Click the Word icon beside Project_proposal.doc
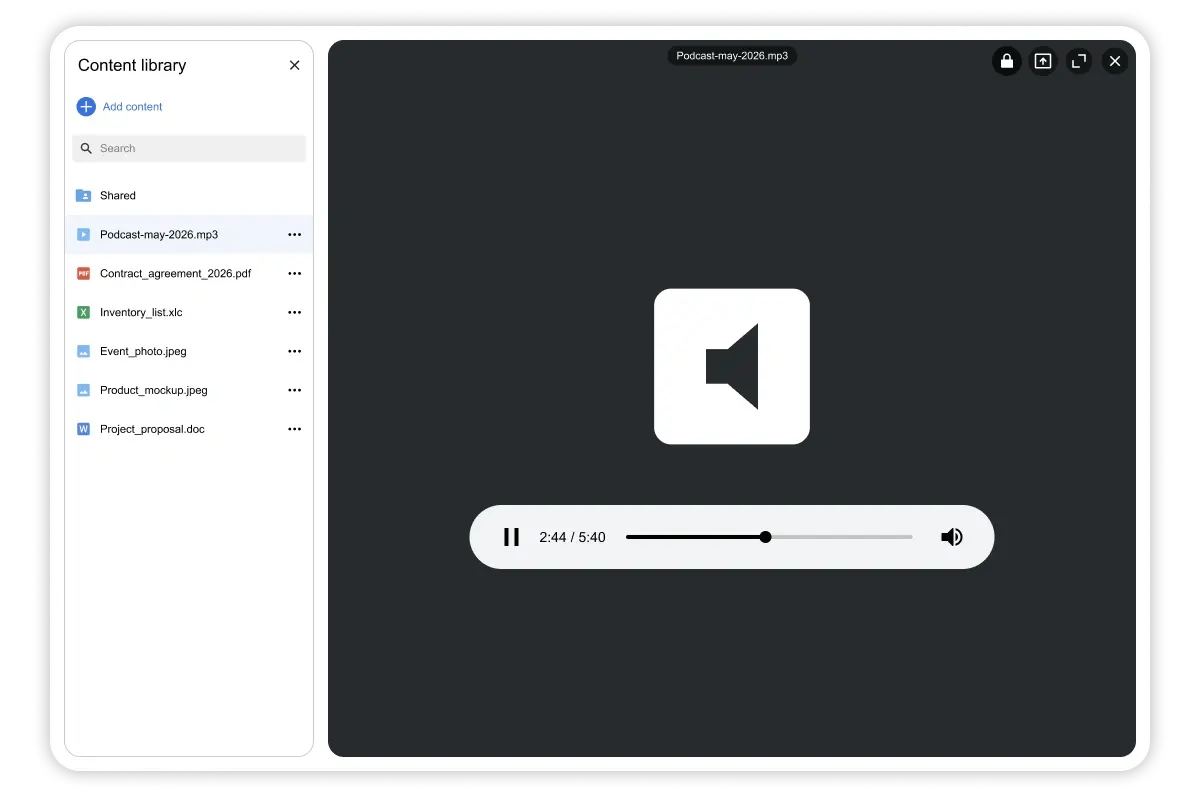 (84, 429)
